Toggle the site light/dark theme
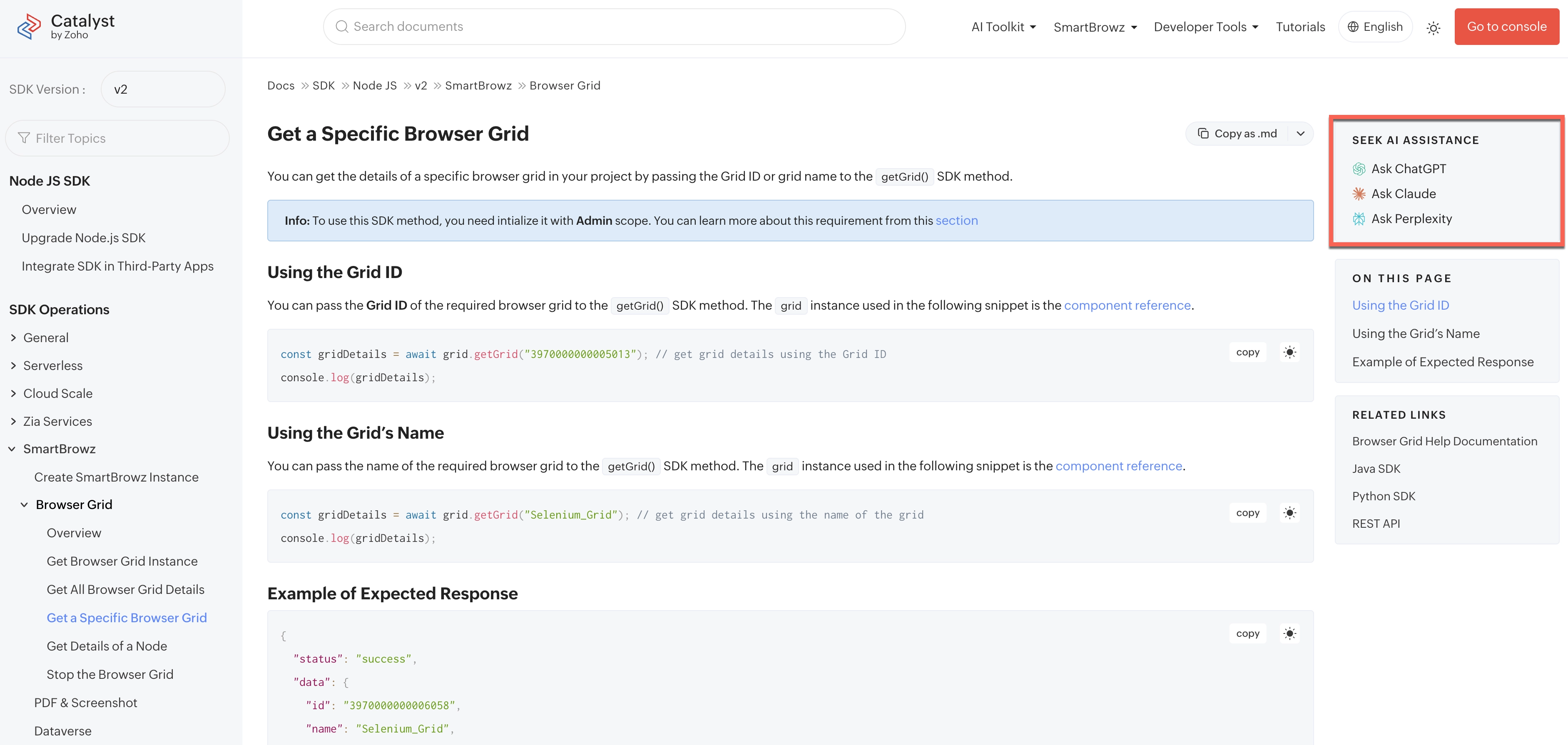Screen dimensions: 1568x745 (1434, 28)
